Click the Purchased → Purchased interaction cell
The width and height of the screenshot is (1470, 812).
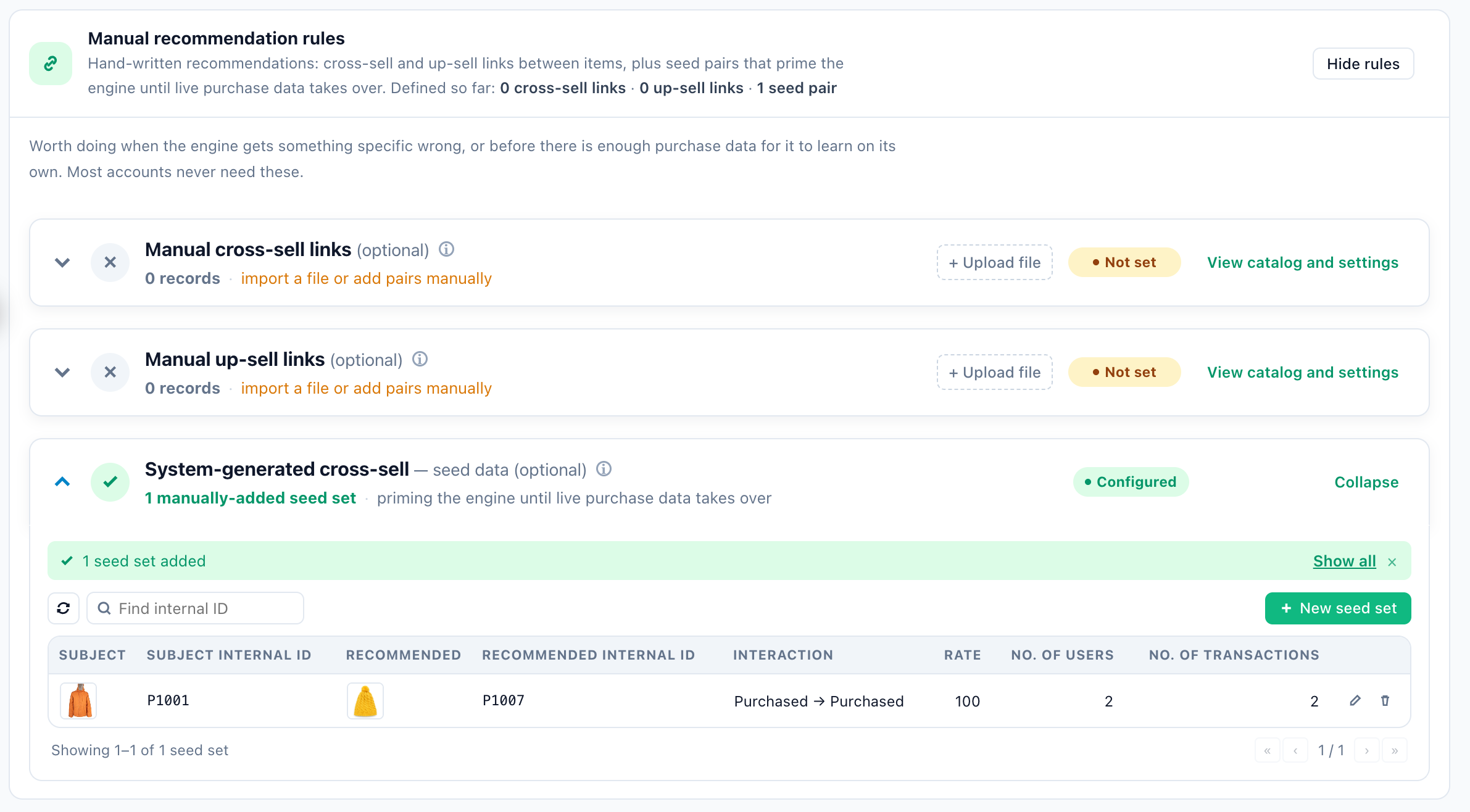point(818,701)
